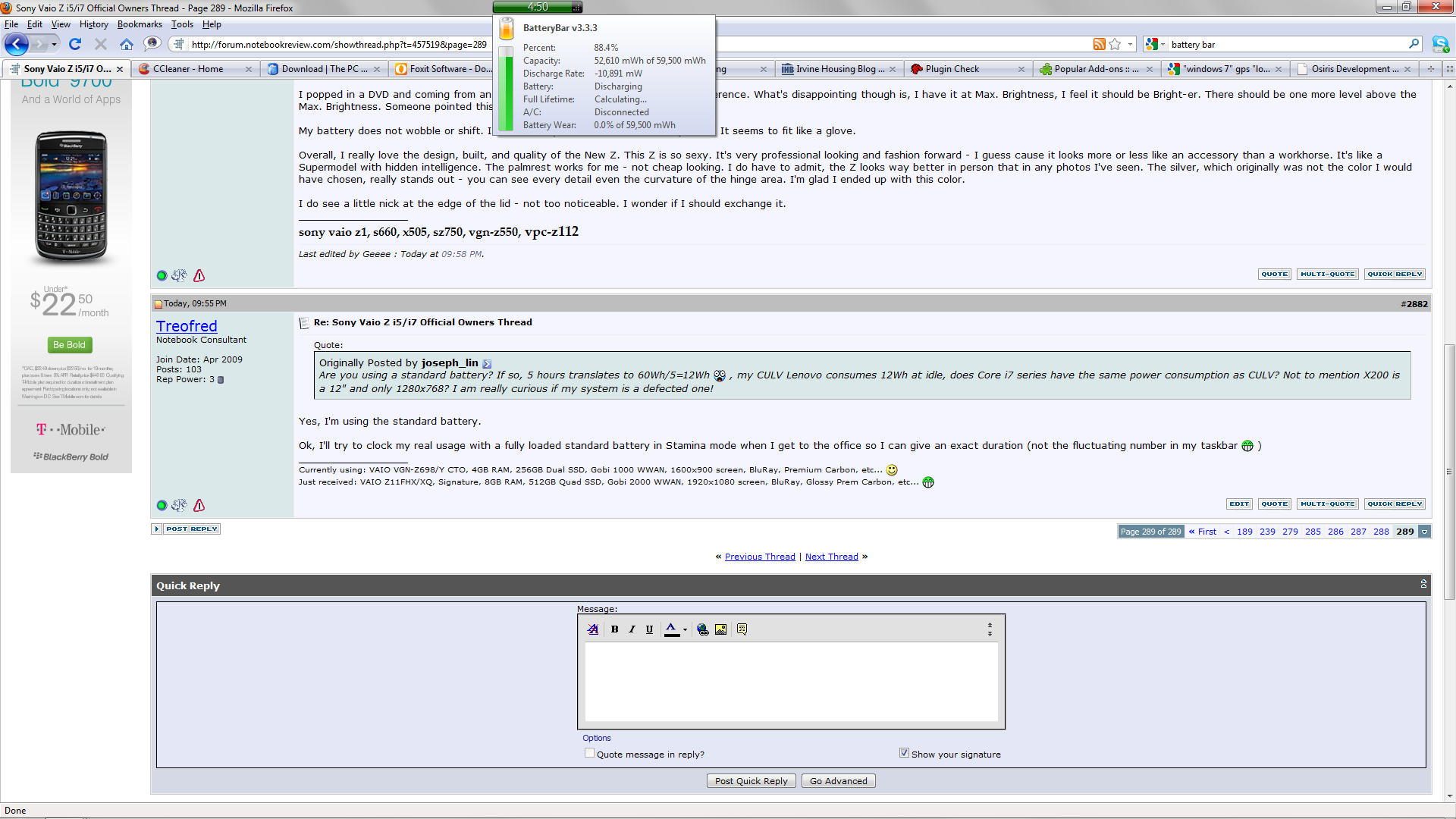The width and height of the screenshot is (1456, 819).
Task: Open the page navigation dropdown after 289
Action: [1425, 532]
